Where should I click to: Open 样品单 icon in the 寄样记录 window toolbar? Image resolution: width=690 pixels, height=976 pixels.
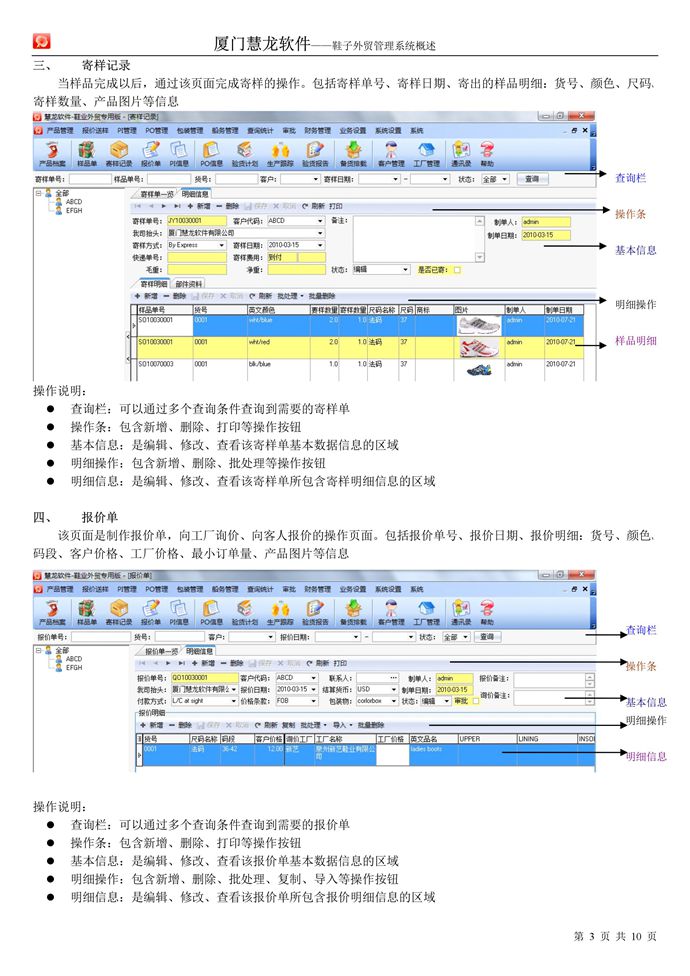tap(87, 152)
